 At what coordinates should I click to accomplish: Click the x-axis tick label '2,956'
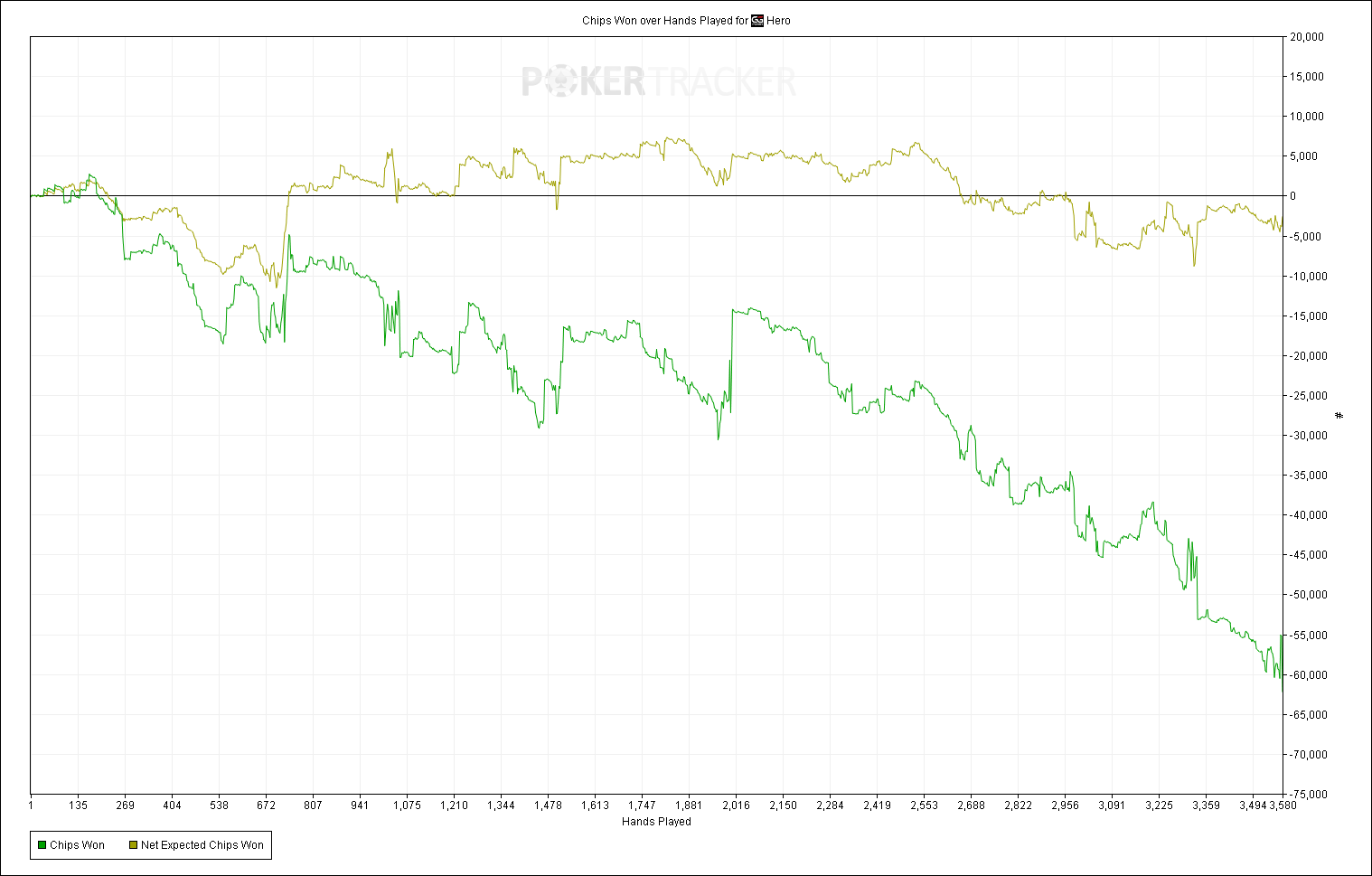(x=1065, y=805)
